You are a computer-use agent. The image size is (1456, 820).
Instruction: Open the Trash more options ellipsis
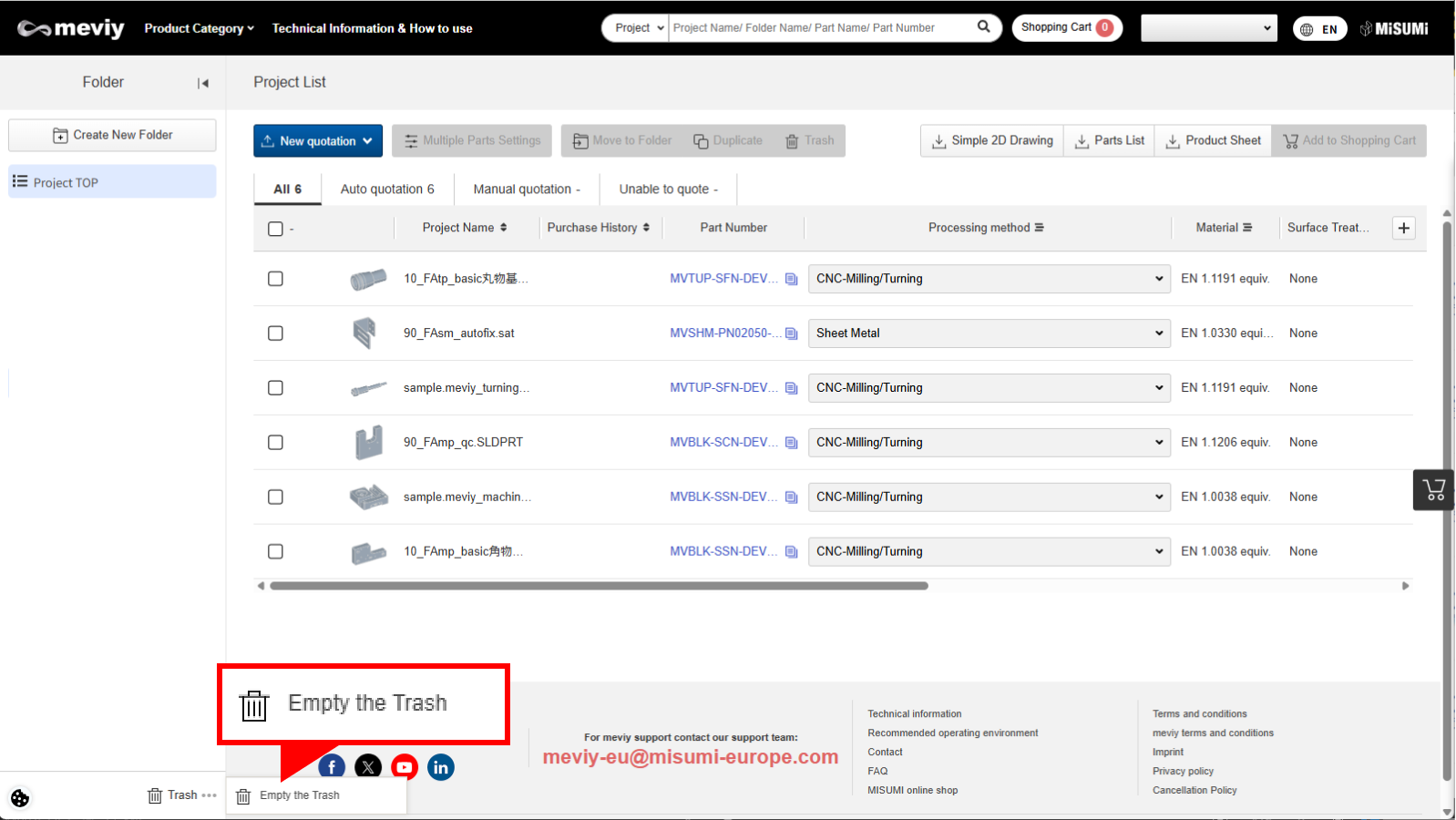(210, 795)
